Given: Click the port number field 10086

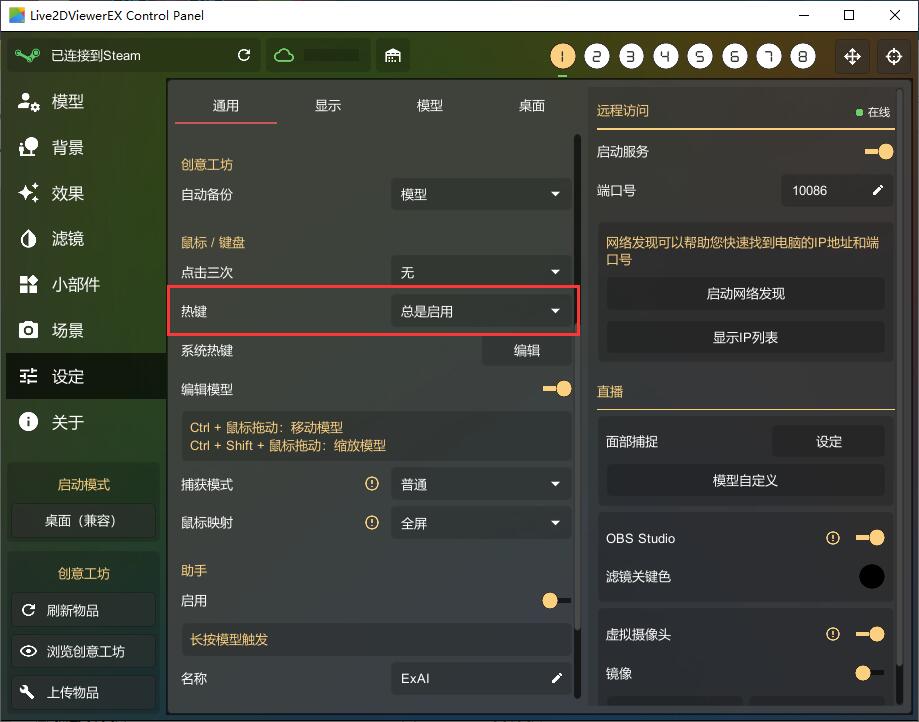Looking at the screenshot, I should tap(837, 190).
